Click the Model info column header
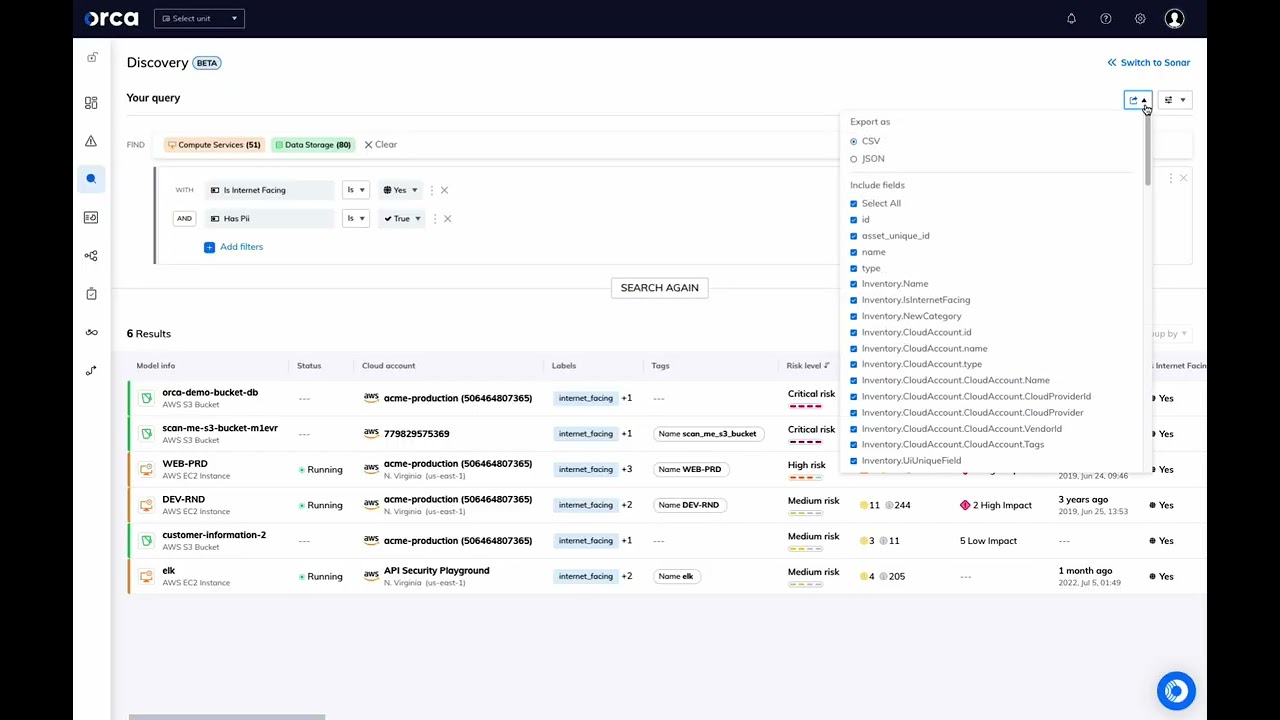This screenshot has width=1280, height=720. (x=156, y=366)
